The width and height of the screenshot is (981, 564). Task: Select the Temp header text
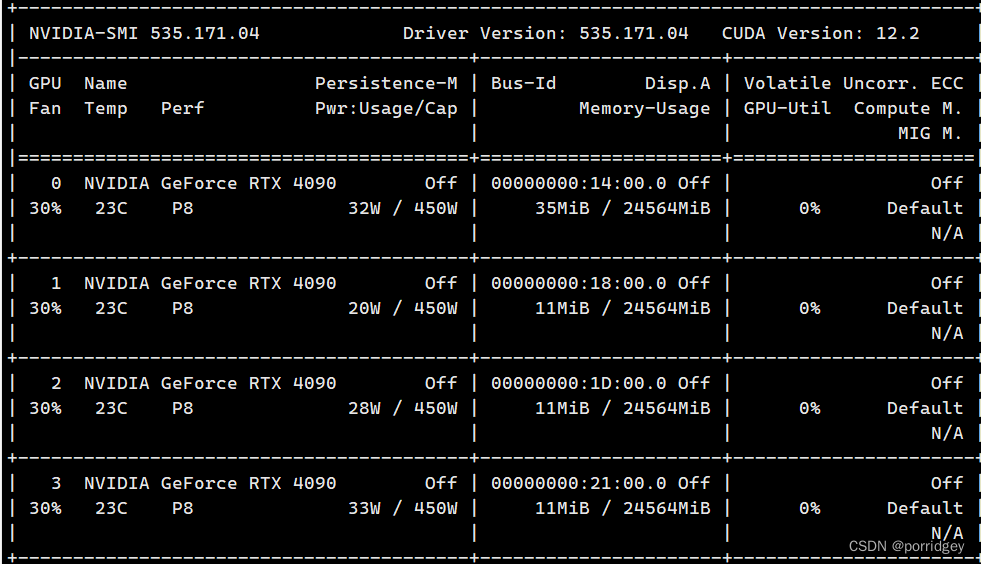pos(106,109)
